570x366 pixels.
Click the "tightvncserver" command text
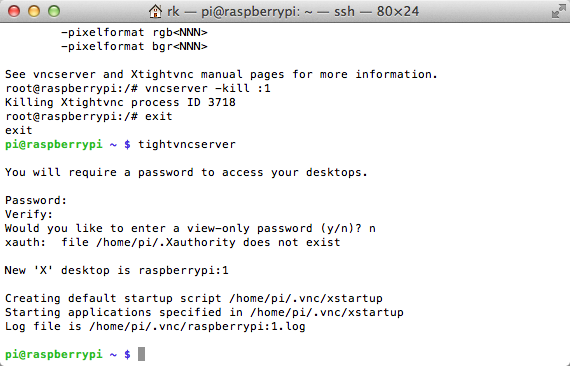click(187, 144)
